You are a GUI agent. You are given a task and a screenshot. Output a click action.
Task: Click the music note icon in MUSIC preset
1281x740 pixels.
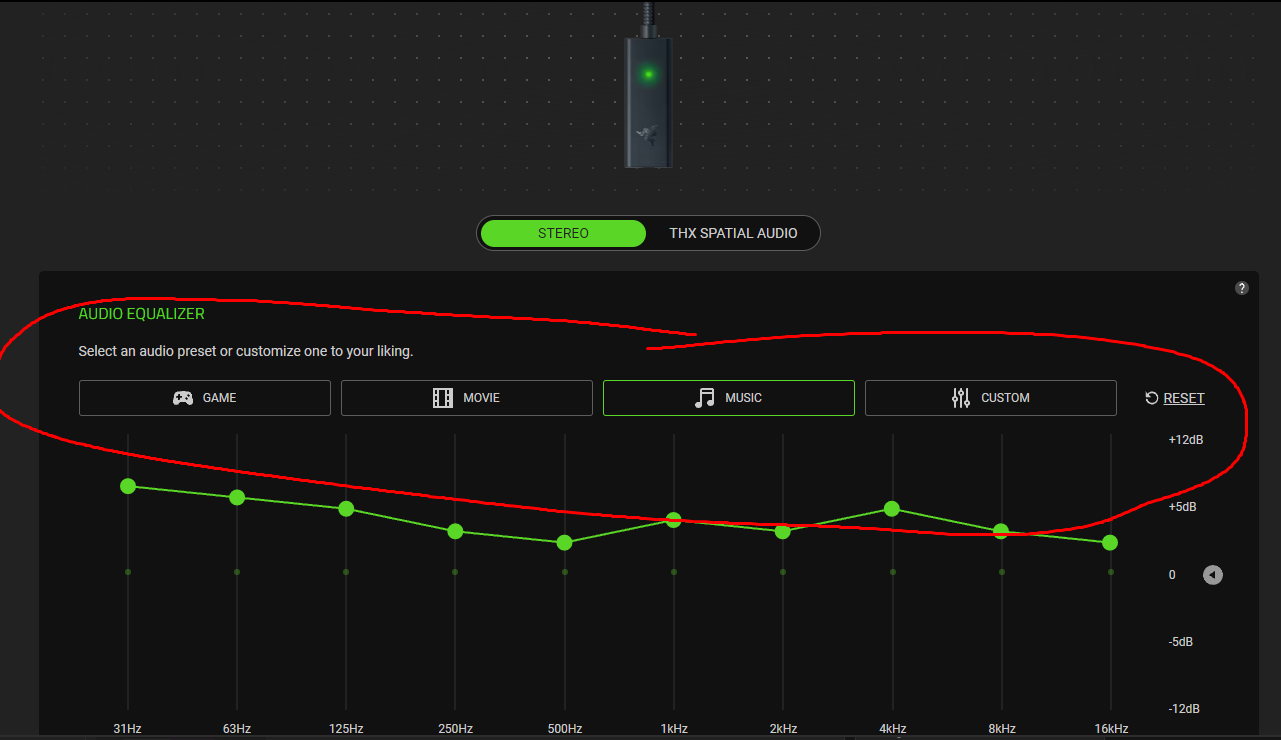[705, 398]
